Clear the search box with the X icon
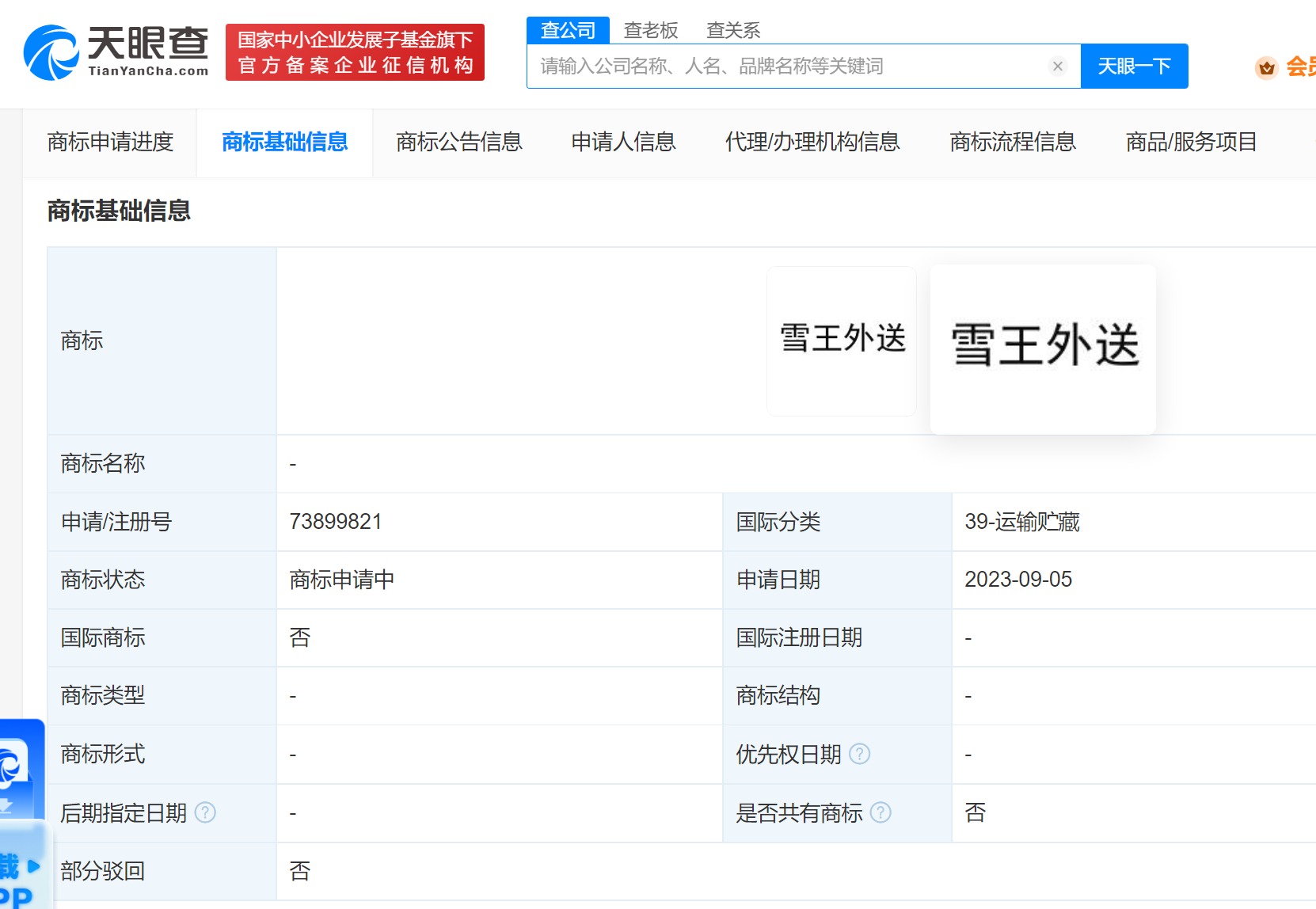 (1058, 67)
